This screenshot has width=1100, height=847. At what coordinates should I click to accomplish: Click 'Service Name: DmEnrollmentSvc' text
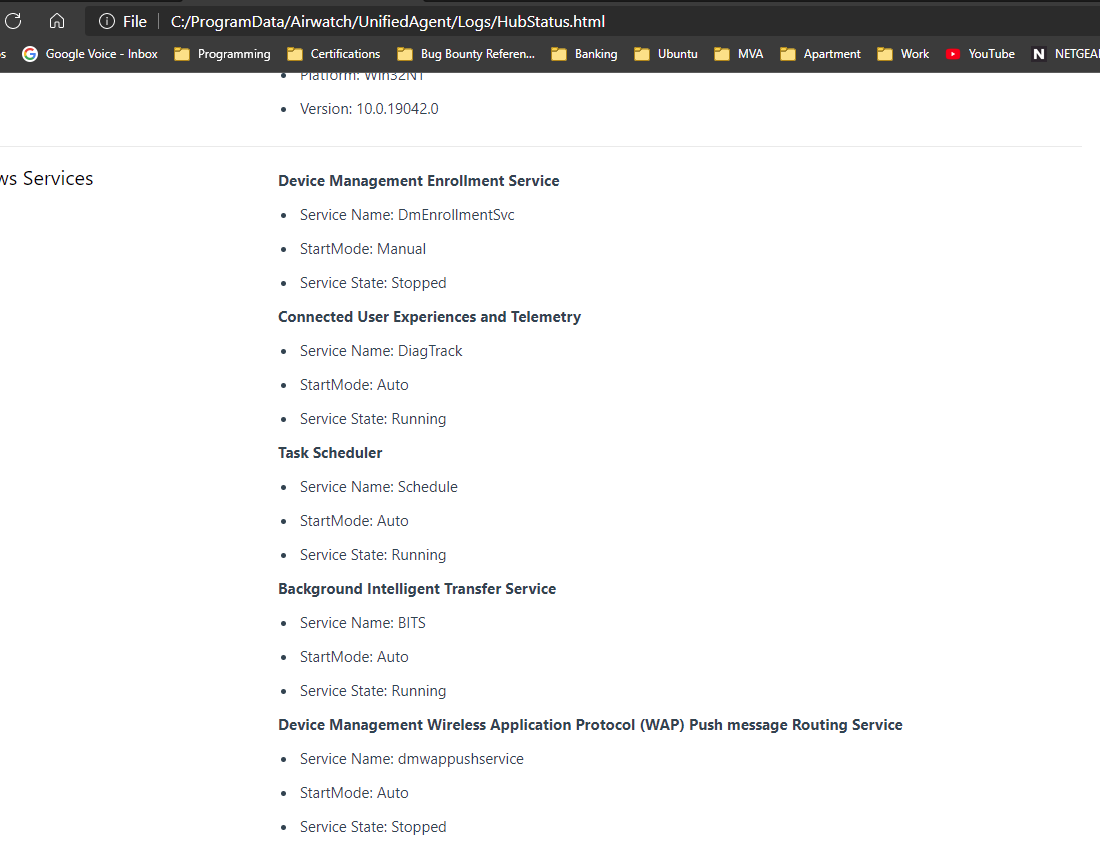click(x=407, y=215)
